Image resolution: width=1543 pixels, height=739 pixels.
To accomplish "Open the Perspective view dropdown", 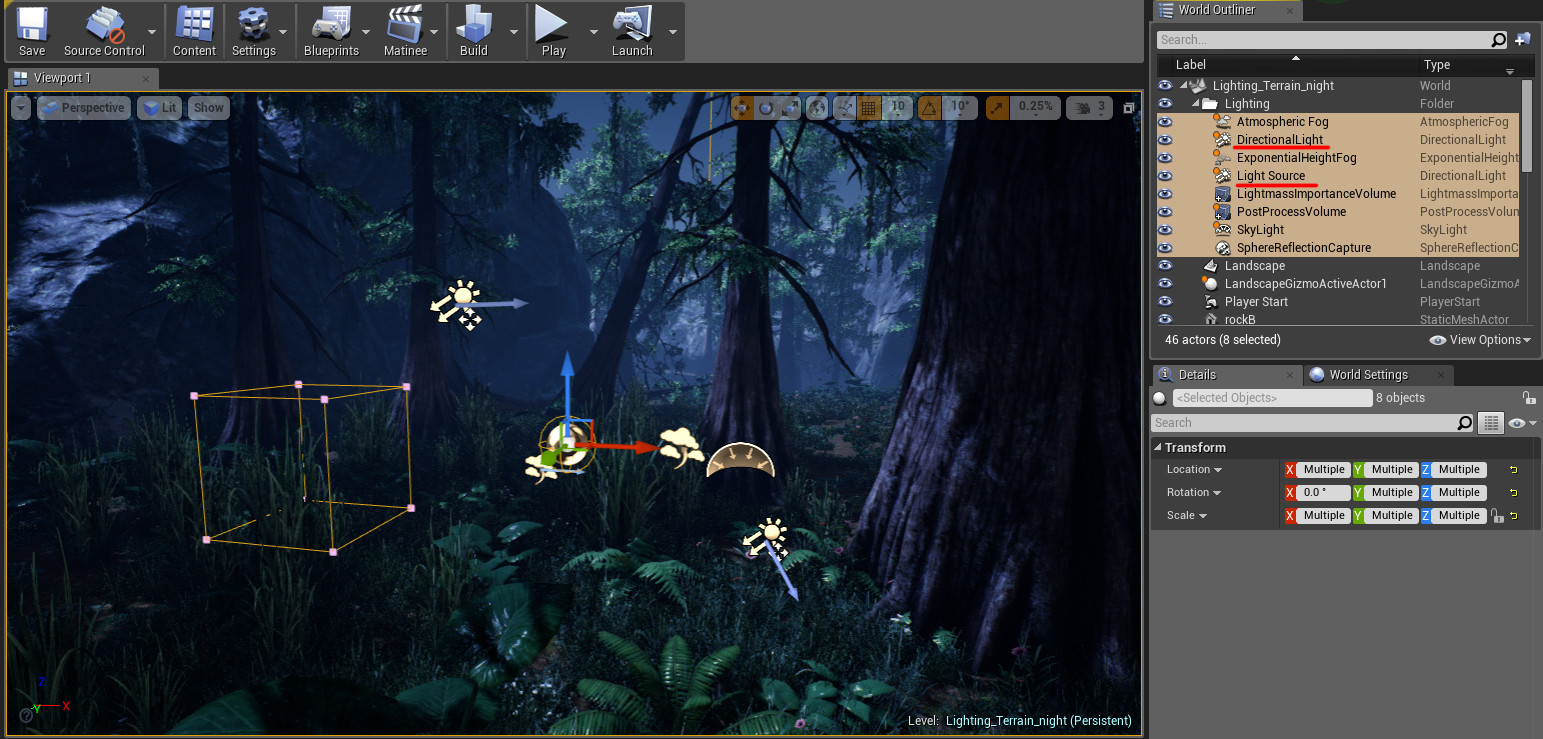I will point(83,107).
